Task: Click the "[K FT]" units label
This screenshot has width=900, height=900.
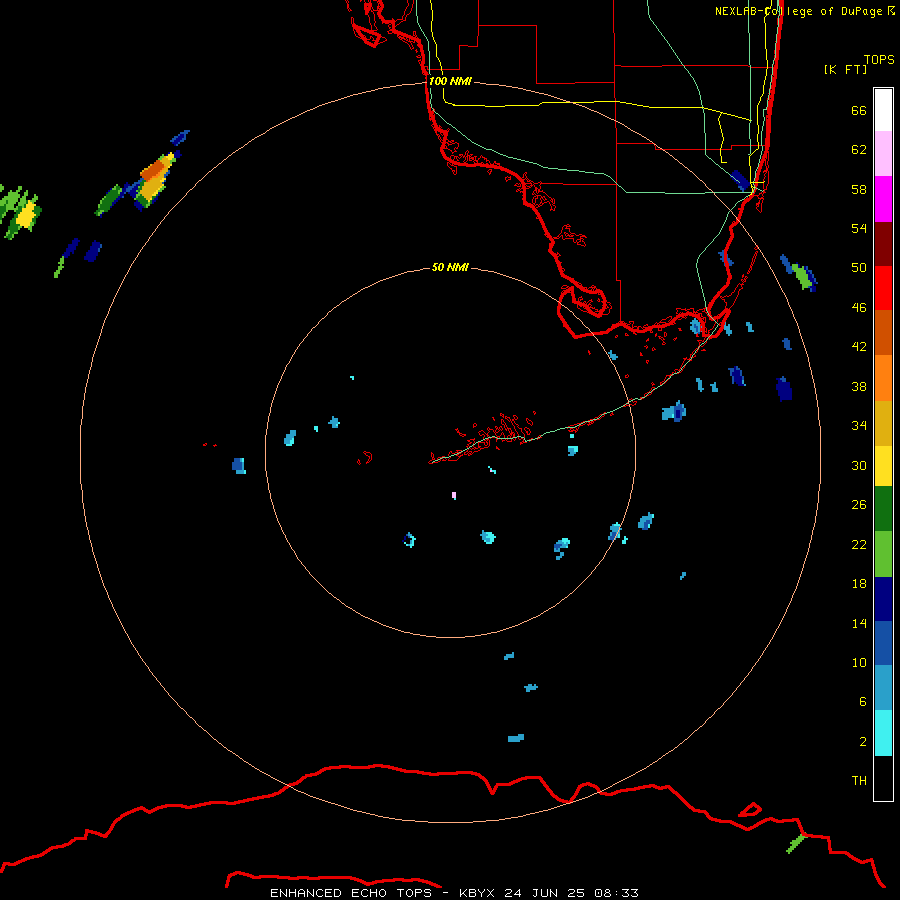Action: pos(845,69)
